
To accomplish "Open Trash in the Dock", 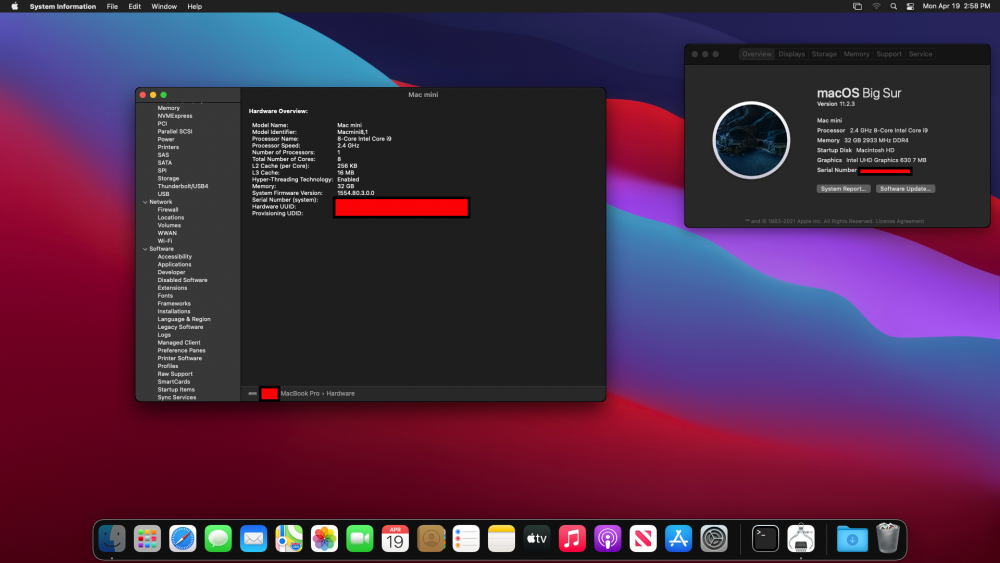I will [x=887, y=538].
